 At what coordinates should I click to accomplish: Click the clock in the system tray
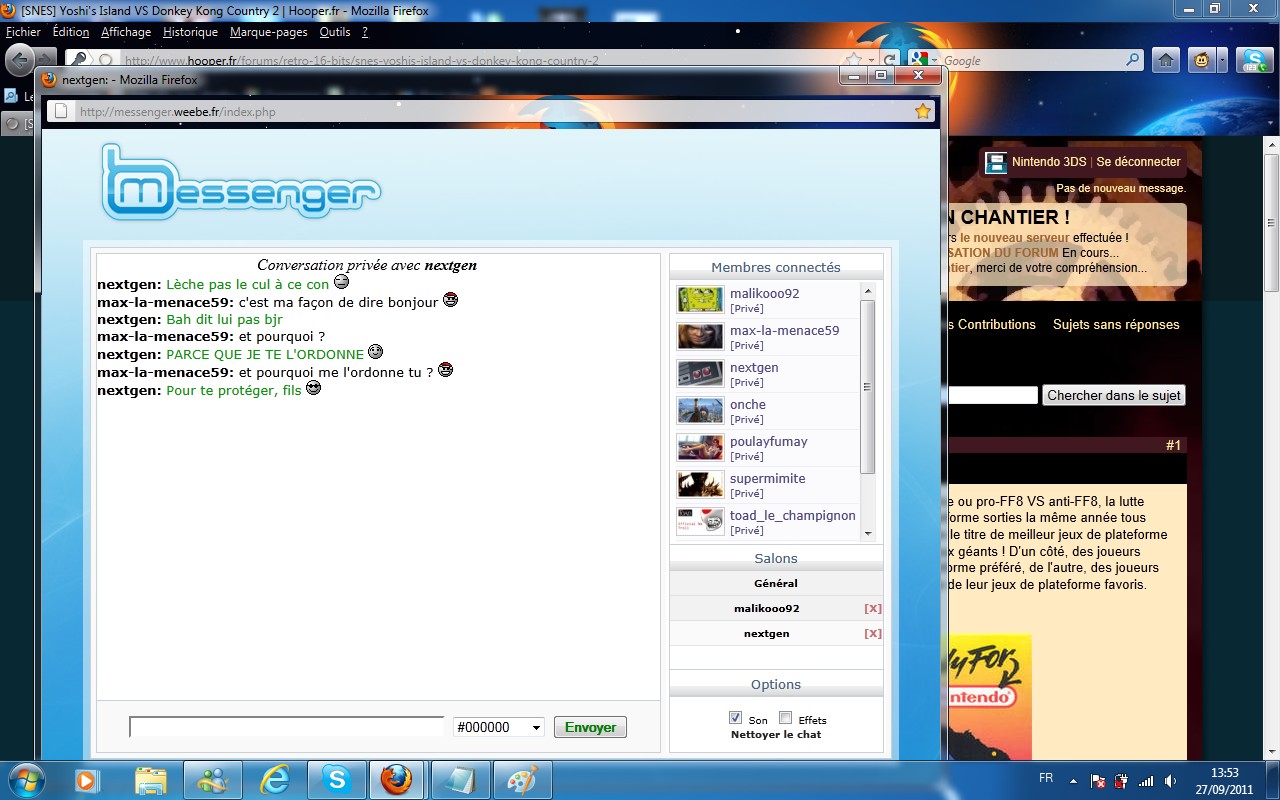pyautogui.click(x=1224, y=780)
